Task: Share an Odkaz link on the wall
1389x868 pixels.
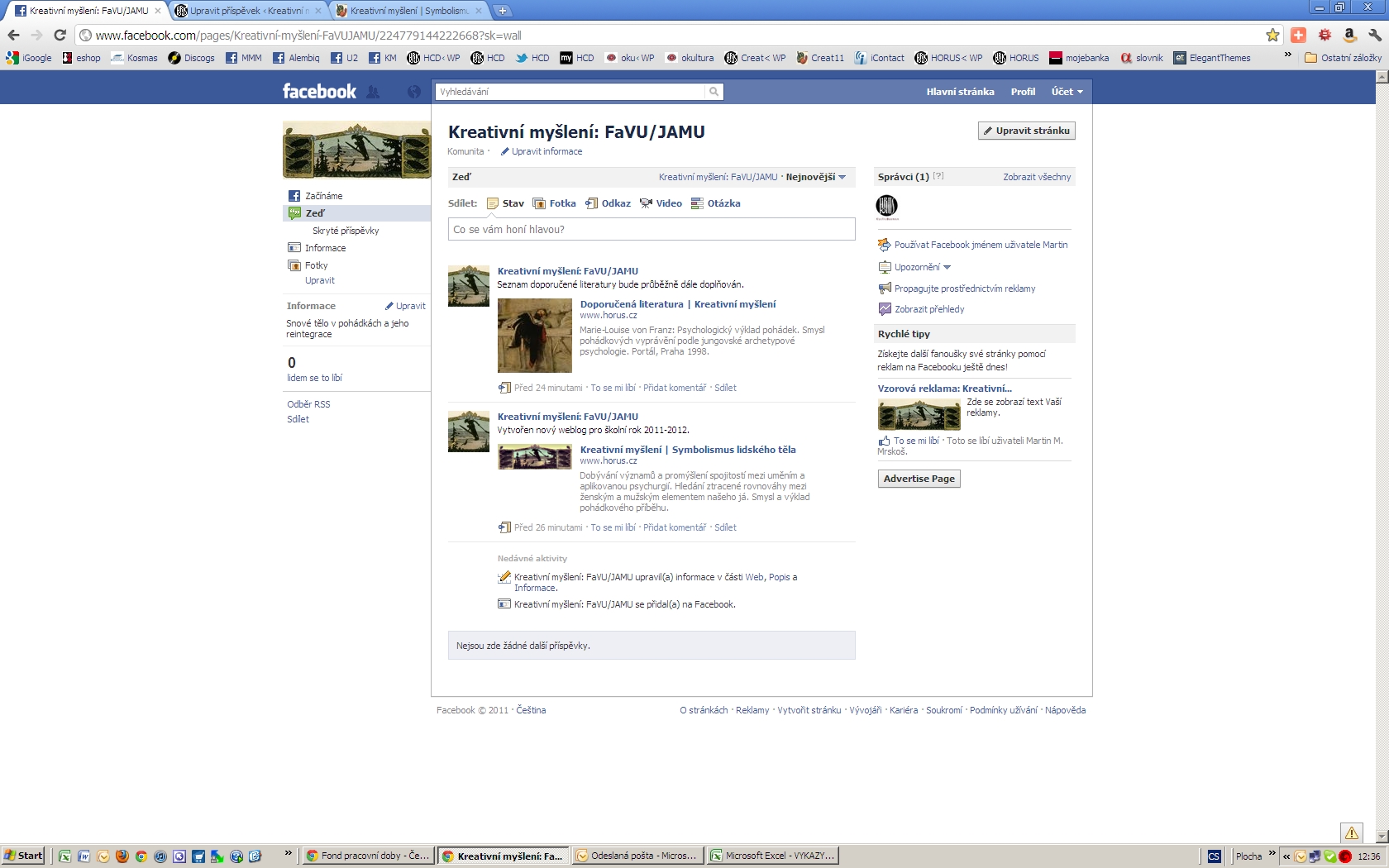Action: [608, 203]
